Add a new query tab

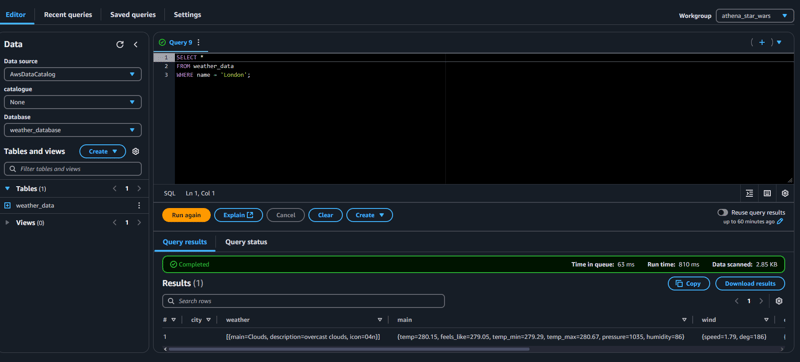(x=762, y=42)
